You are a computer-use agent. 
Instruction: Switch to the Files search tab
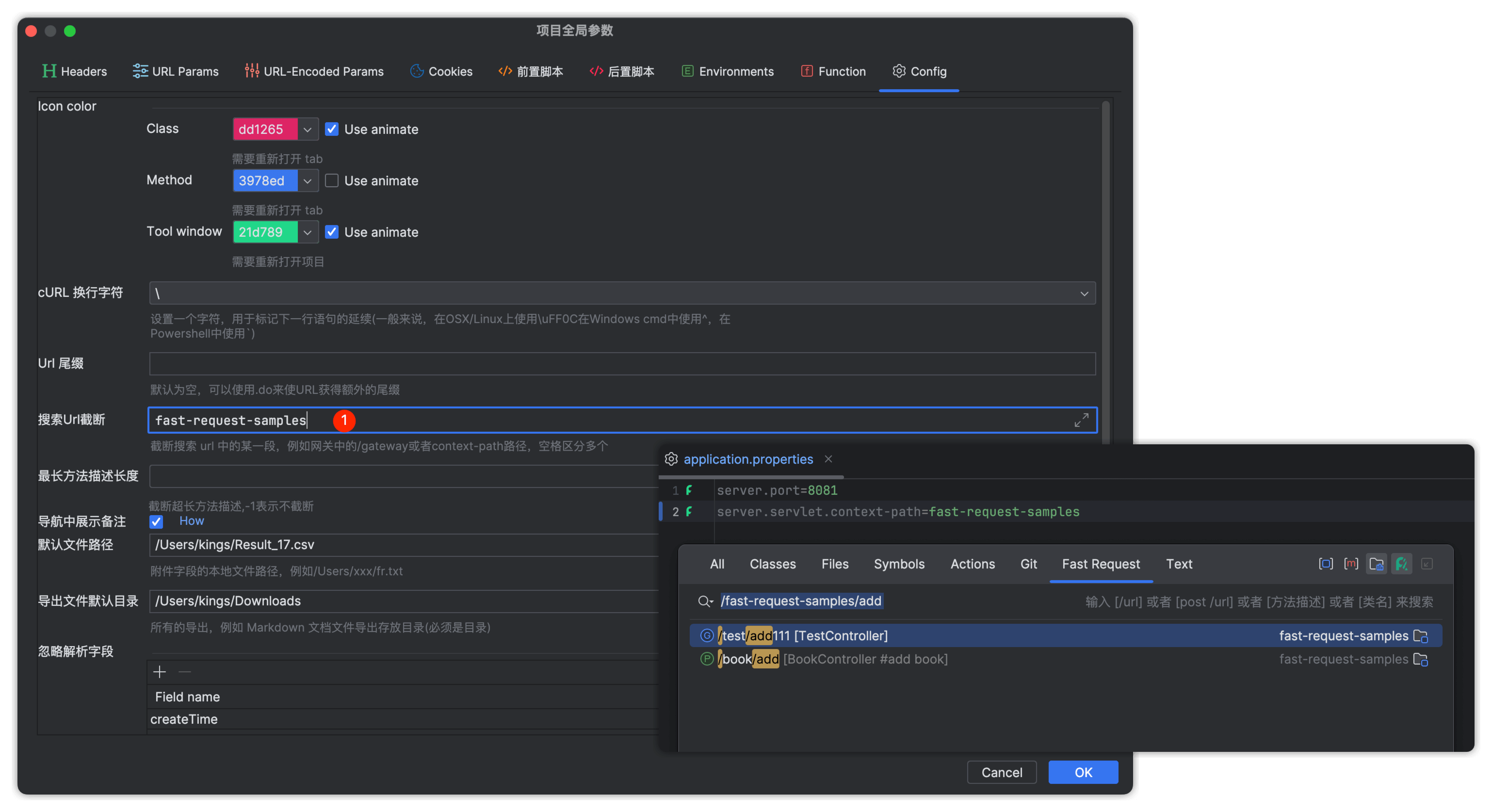click(x=835, y=564)
